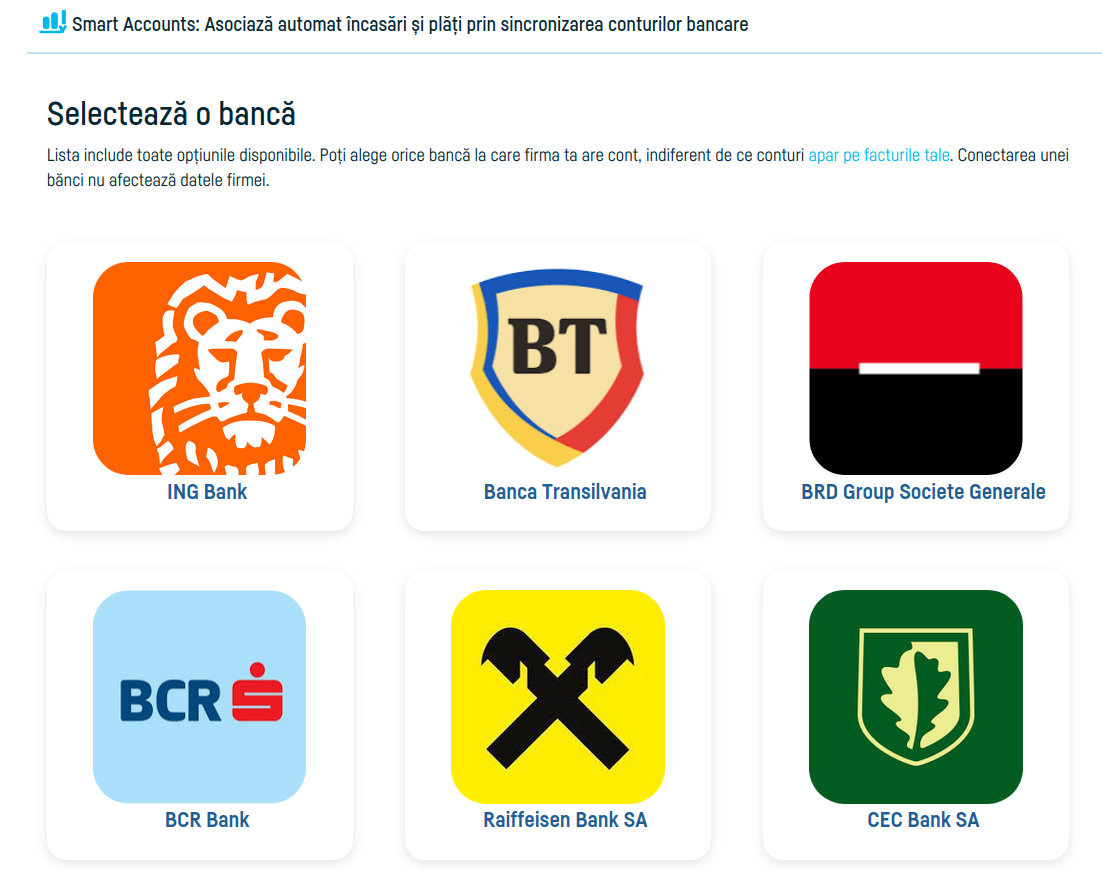This screenshot has height=871, width=1102.
Task: Select the white card tile around the CEC logo
Action: (916, 715)
